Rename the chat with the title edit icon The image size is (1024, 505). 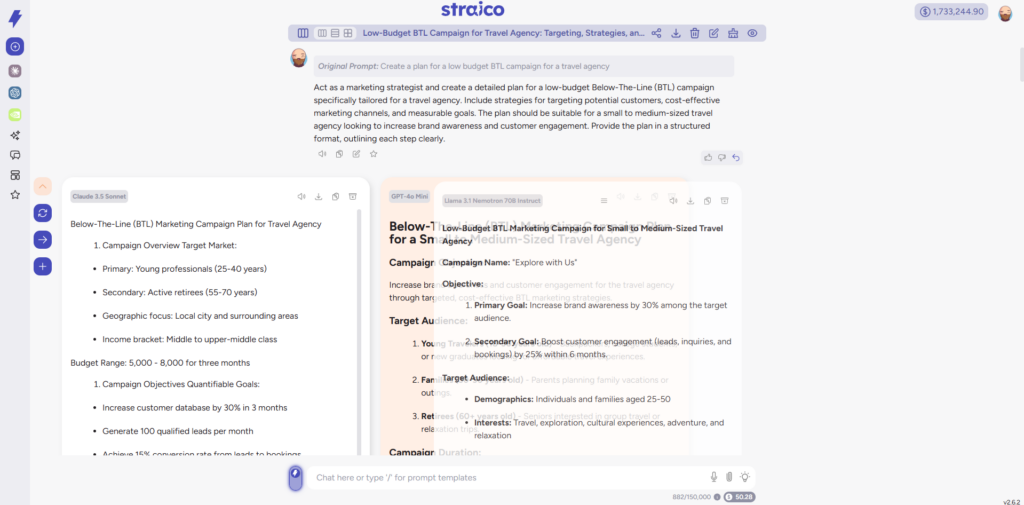pos(714,33)
